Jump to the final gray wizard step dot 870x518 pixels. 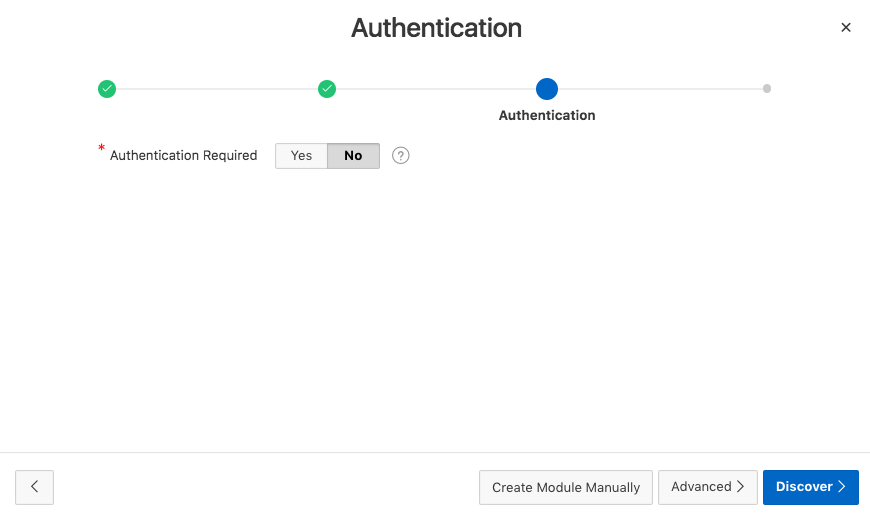[x=767, y=89]
